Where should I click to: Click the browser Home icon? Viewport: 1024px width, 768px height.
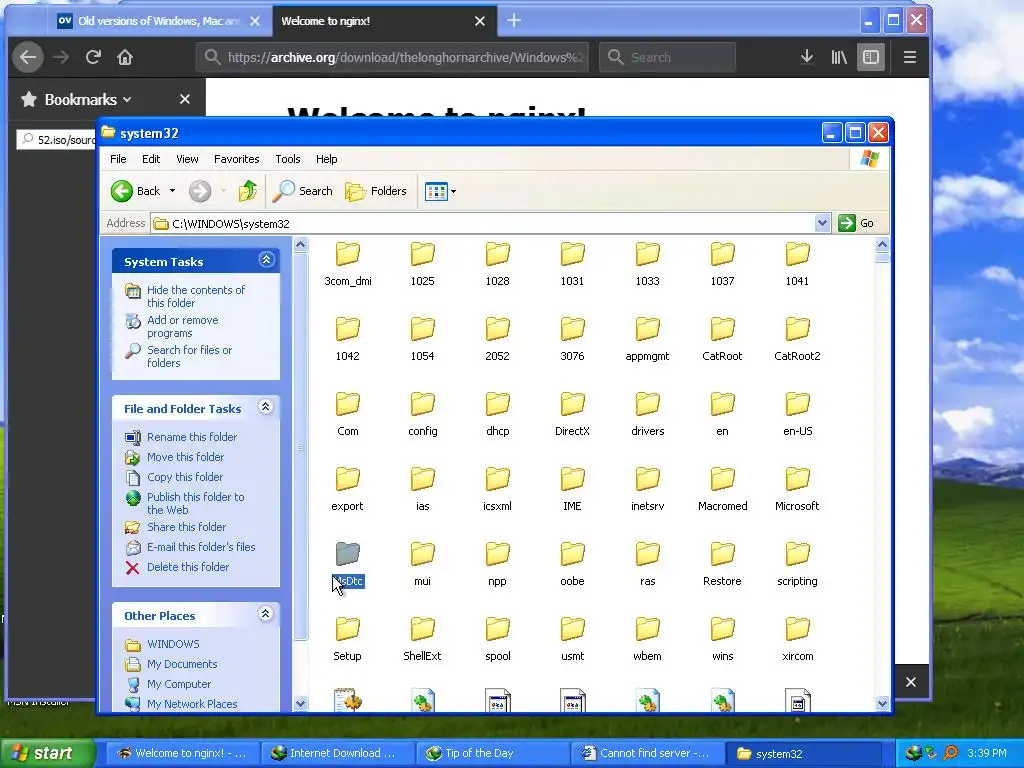125,57
